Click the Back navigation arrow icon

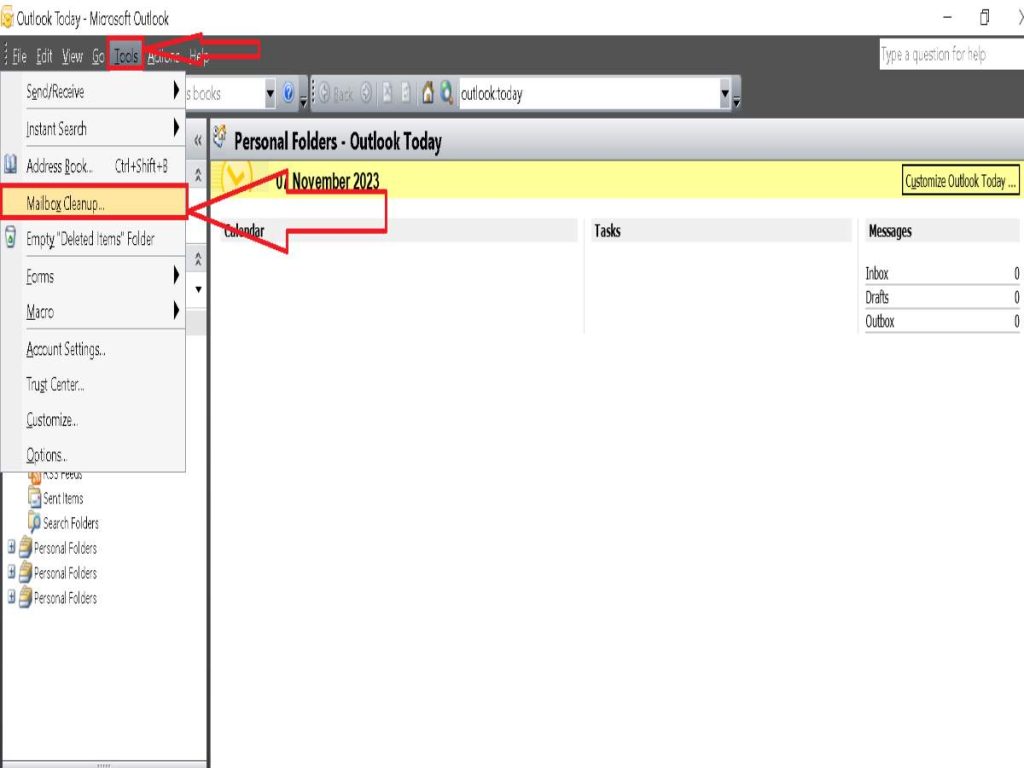(324, 93)
